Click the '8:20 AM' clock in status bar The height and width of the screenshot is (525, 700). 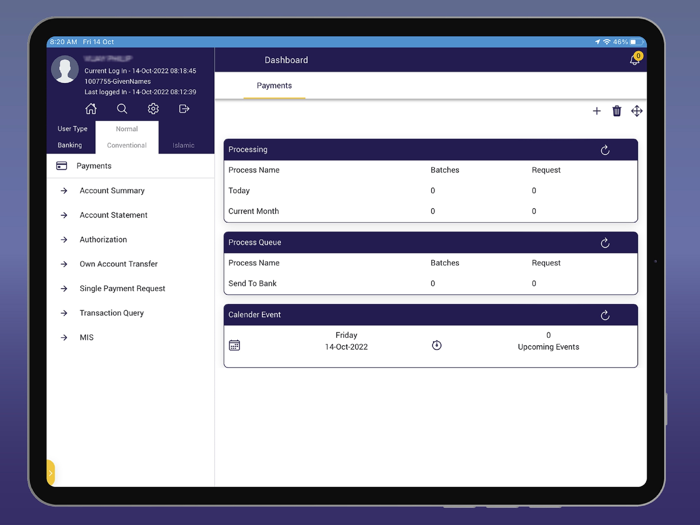coord(63,42)
